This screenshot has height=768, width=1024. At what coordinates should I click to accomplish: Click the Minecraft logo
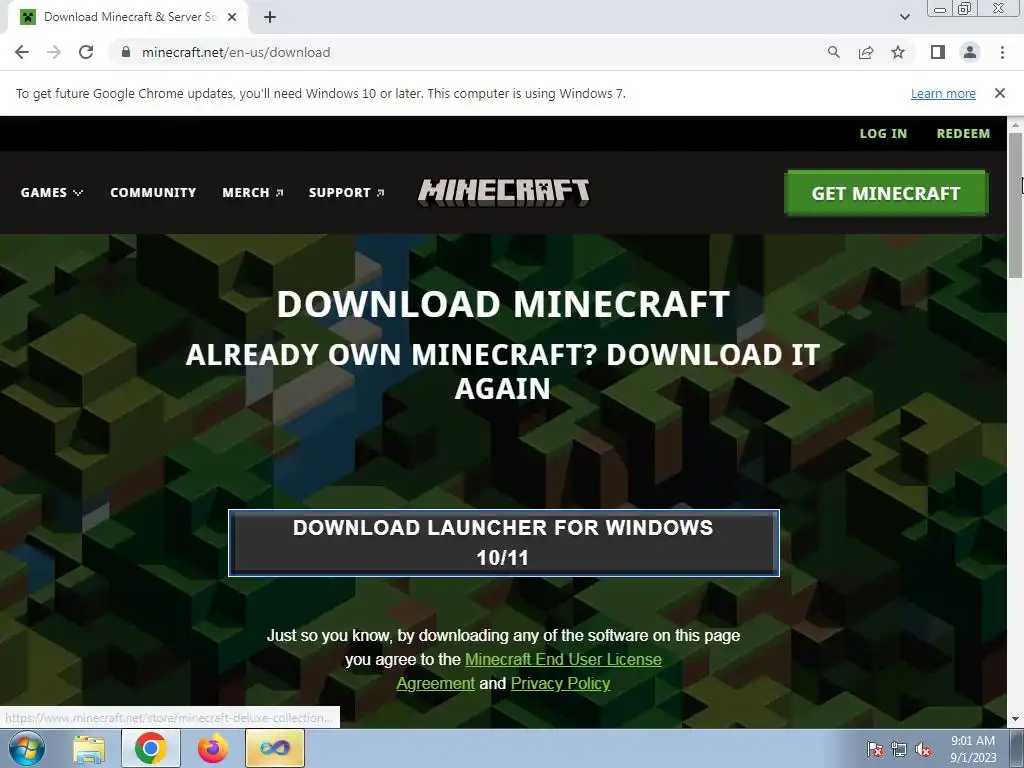[504, 193]
